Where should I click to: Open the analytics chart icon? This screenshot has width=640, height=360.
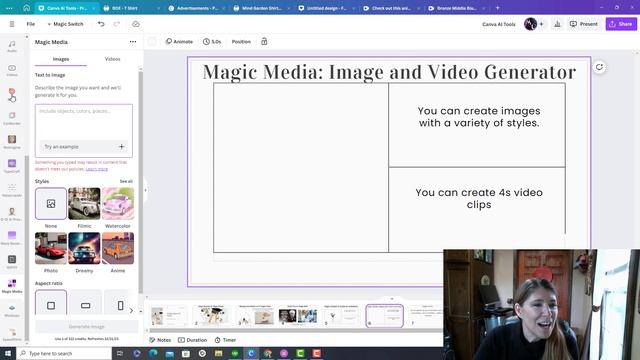pos(557,24)
